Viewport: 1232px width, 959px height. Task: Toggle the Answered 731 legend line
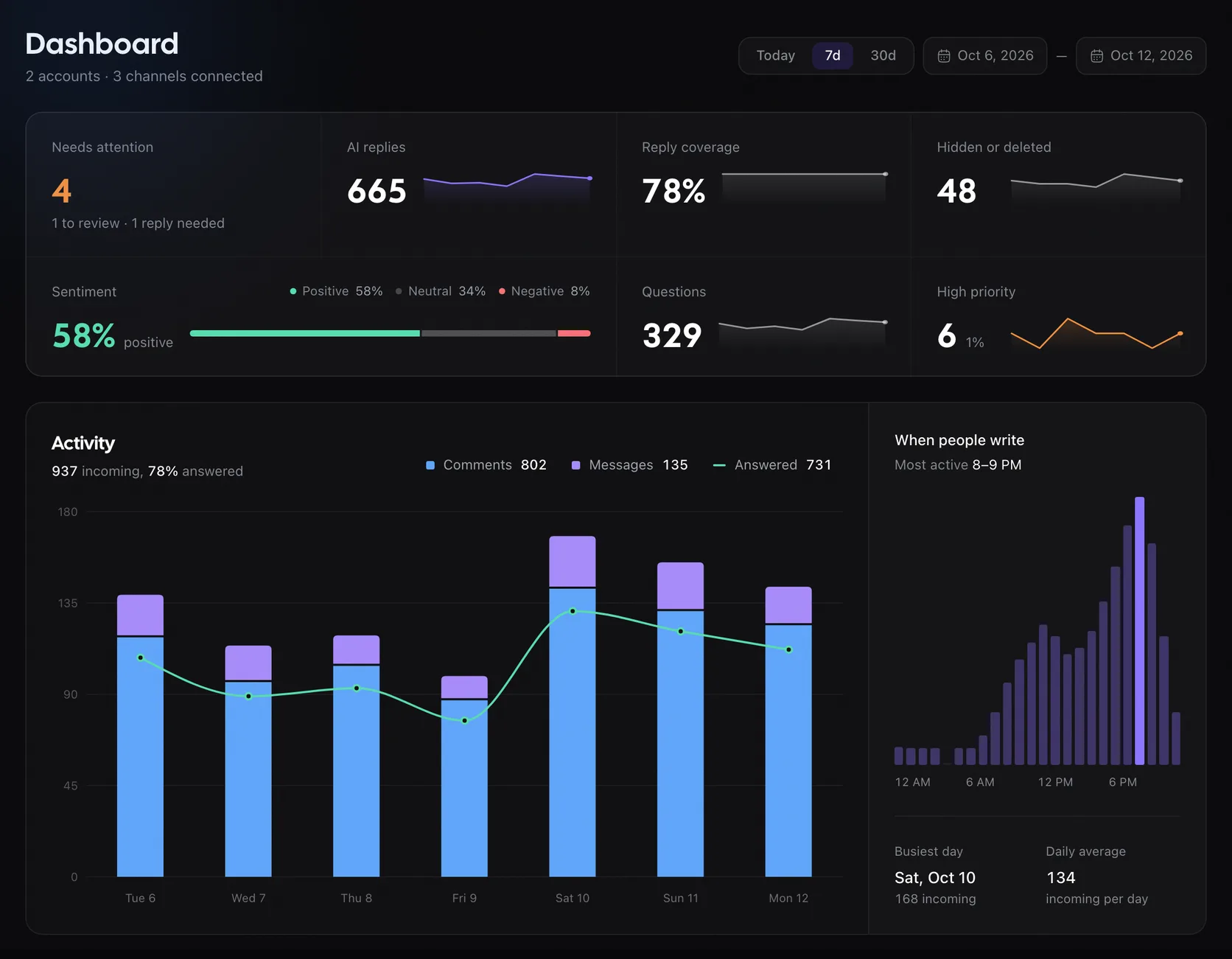coord(772,465)
